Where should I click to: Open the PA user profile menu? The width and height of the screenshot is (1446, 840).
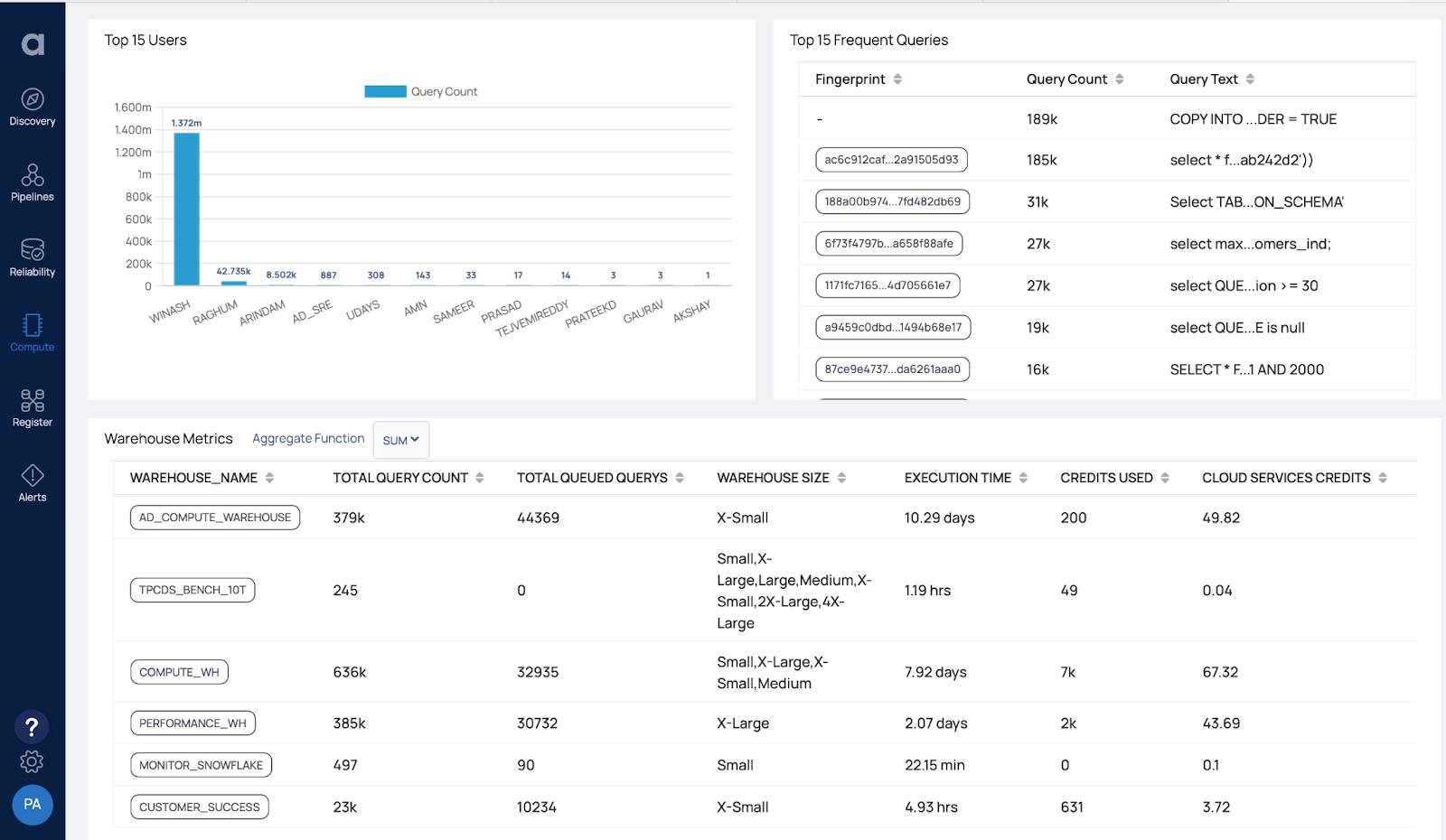[32, 804]
